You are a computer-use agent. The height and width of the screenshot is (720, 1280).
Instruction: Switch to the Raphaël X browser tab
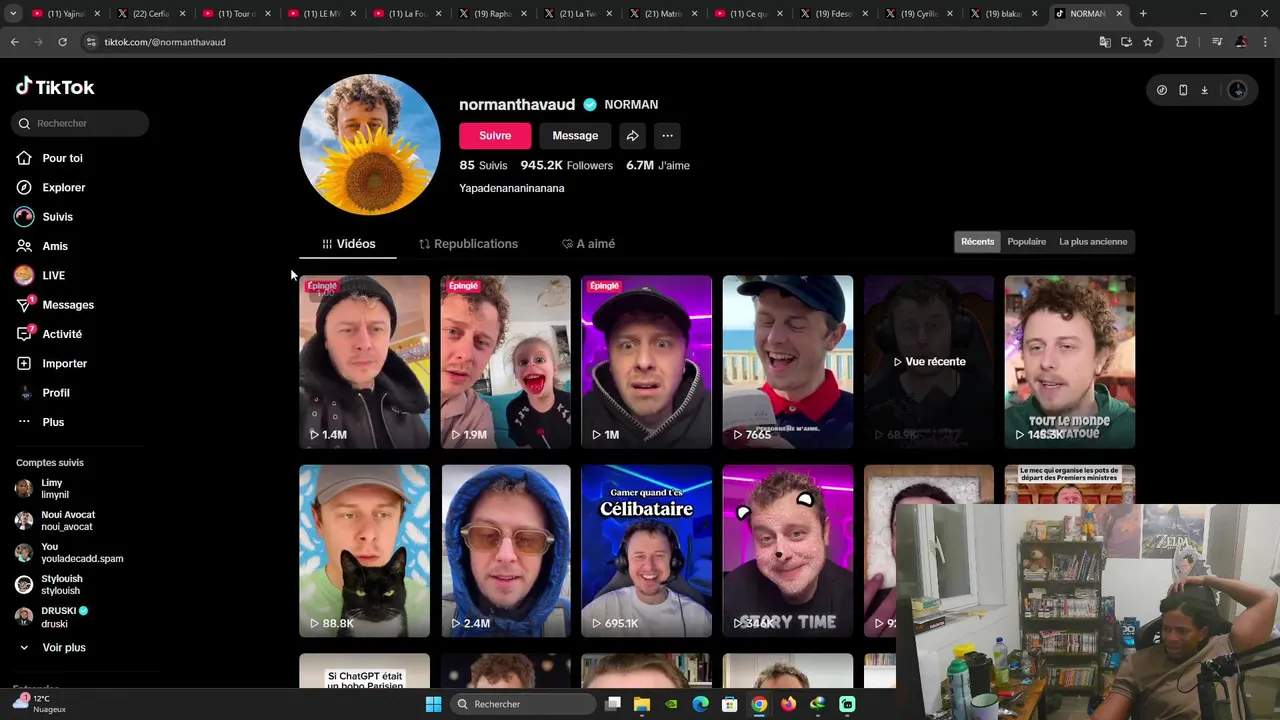(x=493, y=14)
